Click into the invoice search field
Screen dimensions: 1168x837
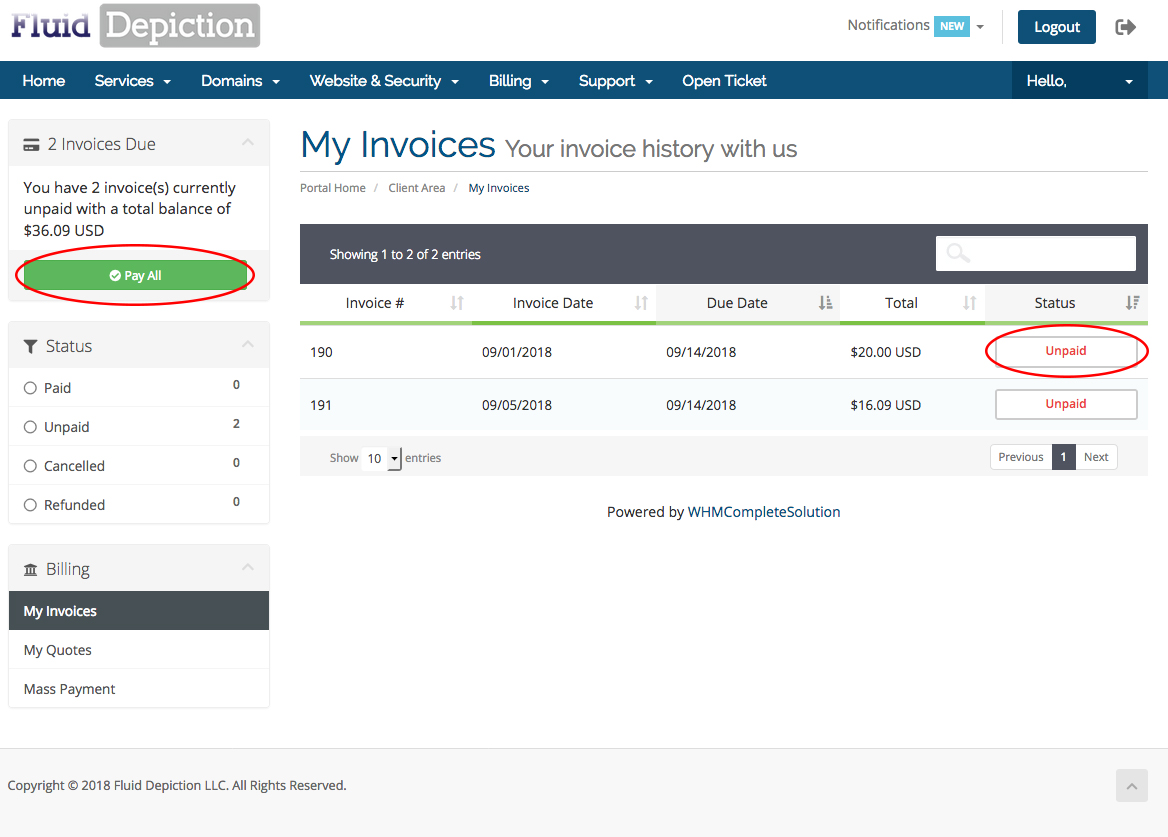[x=1035, y=254]
